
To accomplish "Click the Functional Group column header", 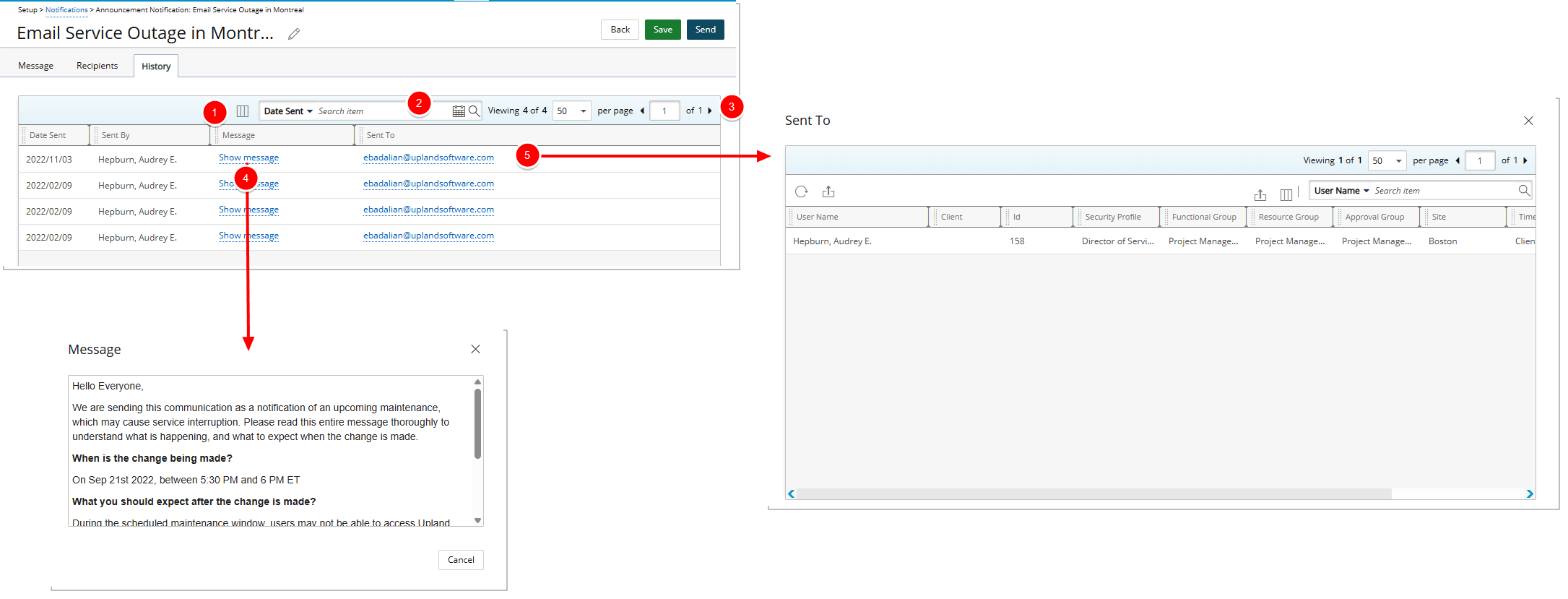I will click(1205, 217).
